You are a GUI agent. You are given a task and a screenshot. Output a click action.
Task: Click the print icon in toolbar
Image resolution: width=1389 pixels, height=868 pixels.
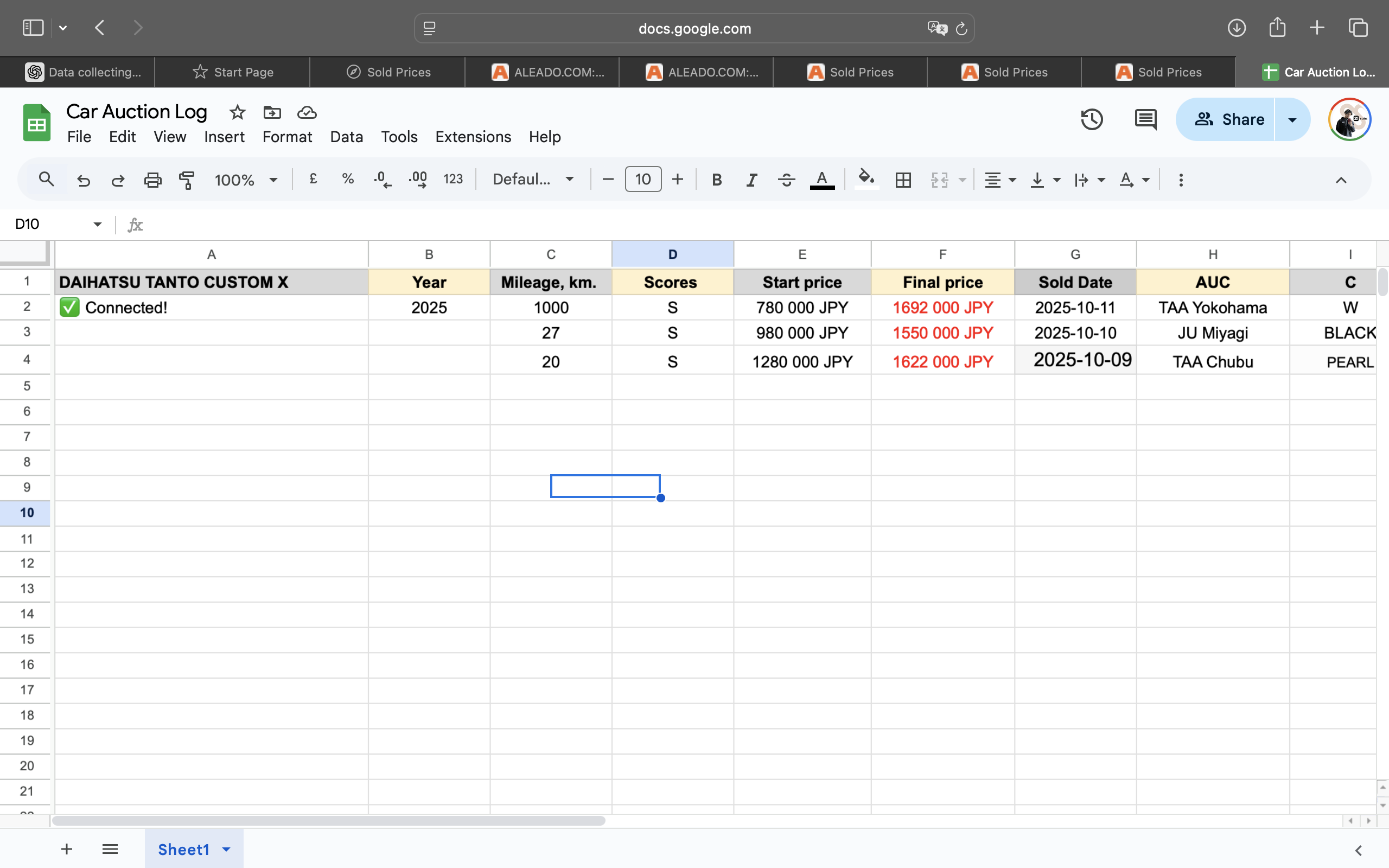click(x=152, y=180)
